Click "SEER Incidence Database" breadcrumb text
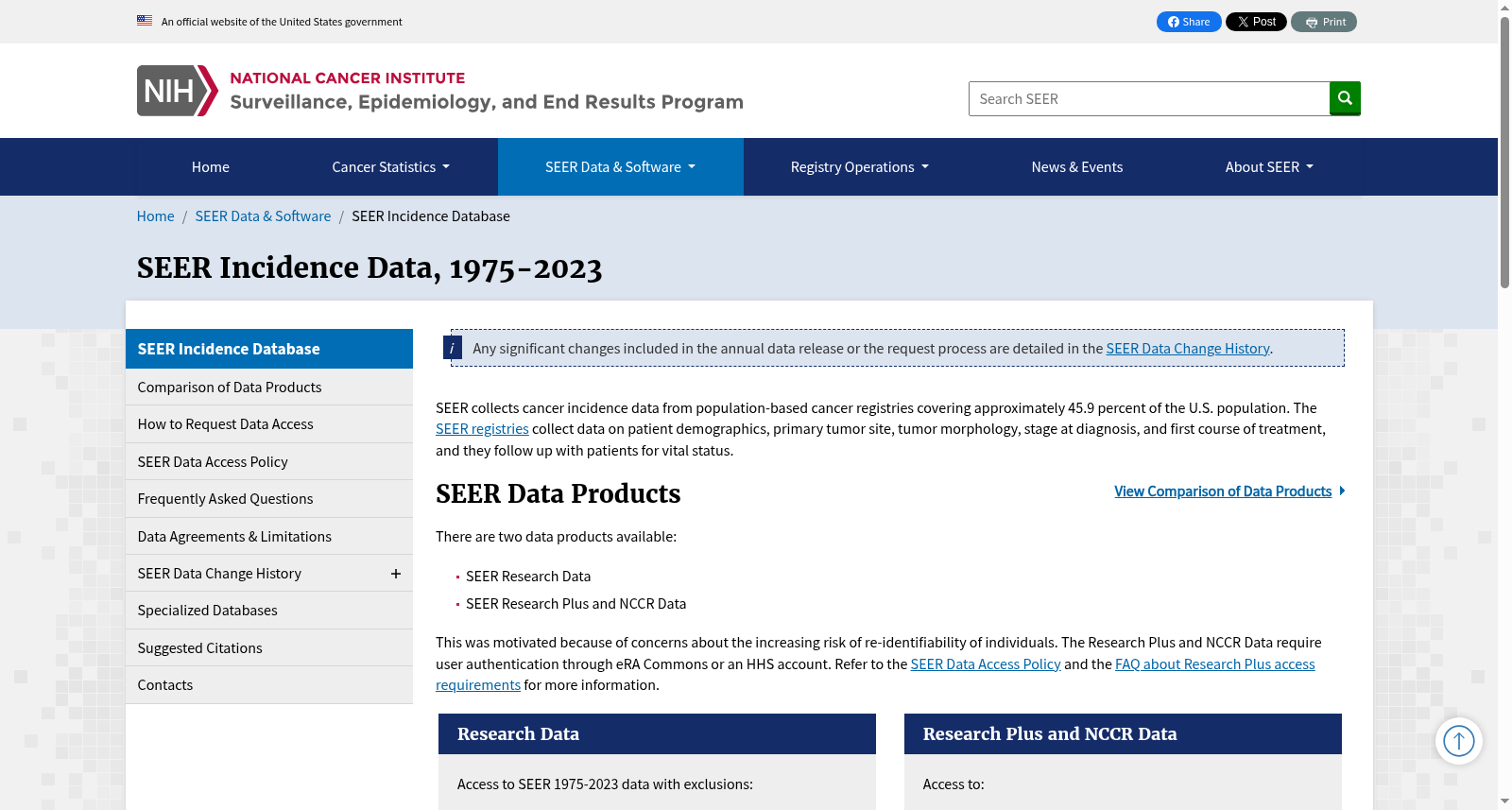The width and height of the screenshot is (1512, 810). click(x=431, y=216)
